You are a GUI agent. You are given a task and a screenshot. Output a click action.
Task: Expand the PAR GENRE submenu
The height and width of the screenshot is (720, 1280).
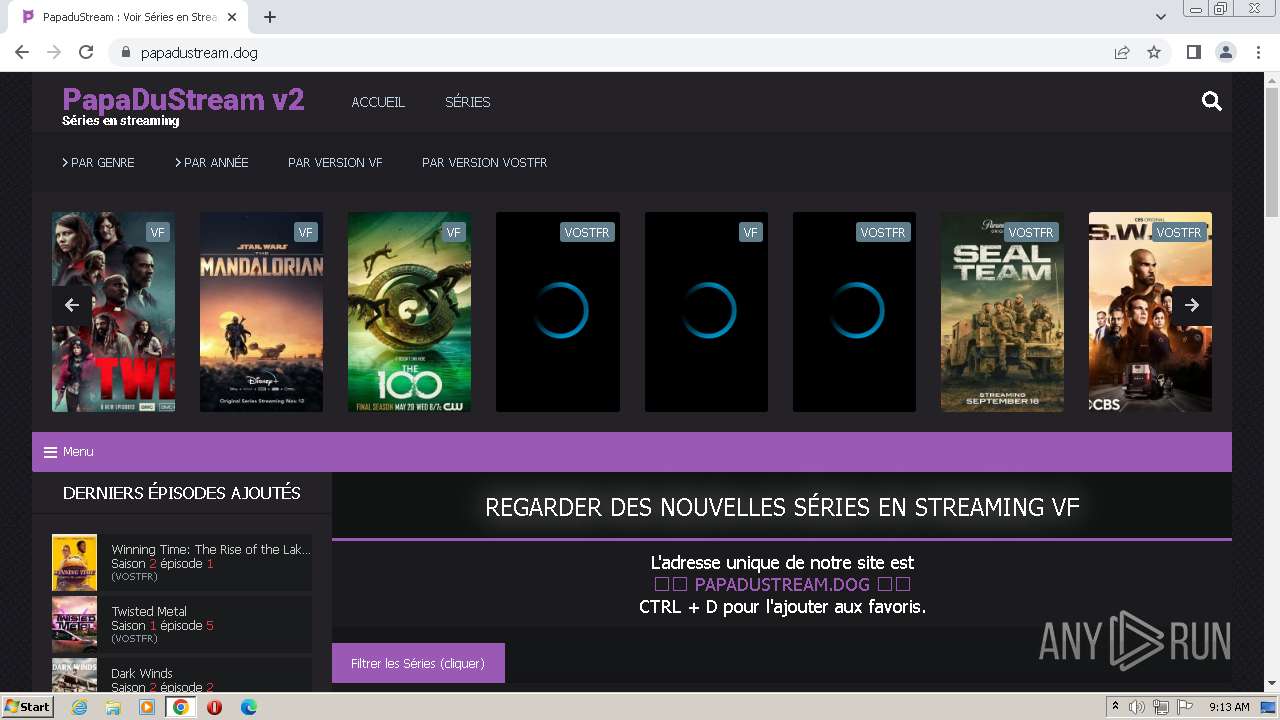pos(98,162)
